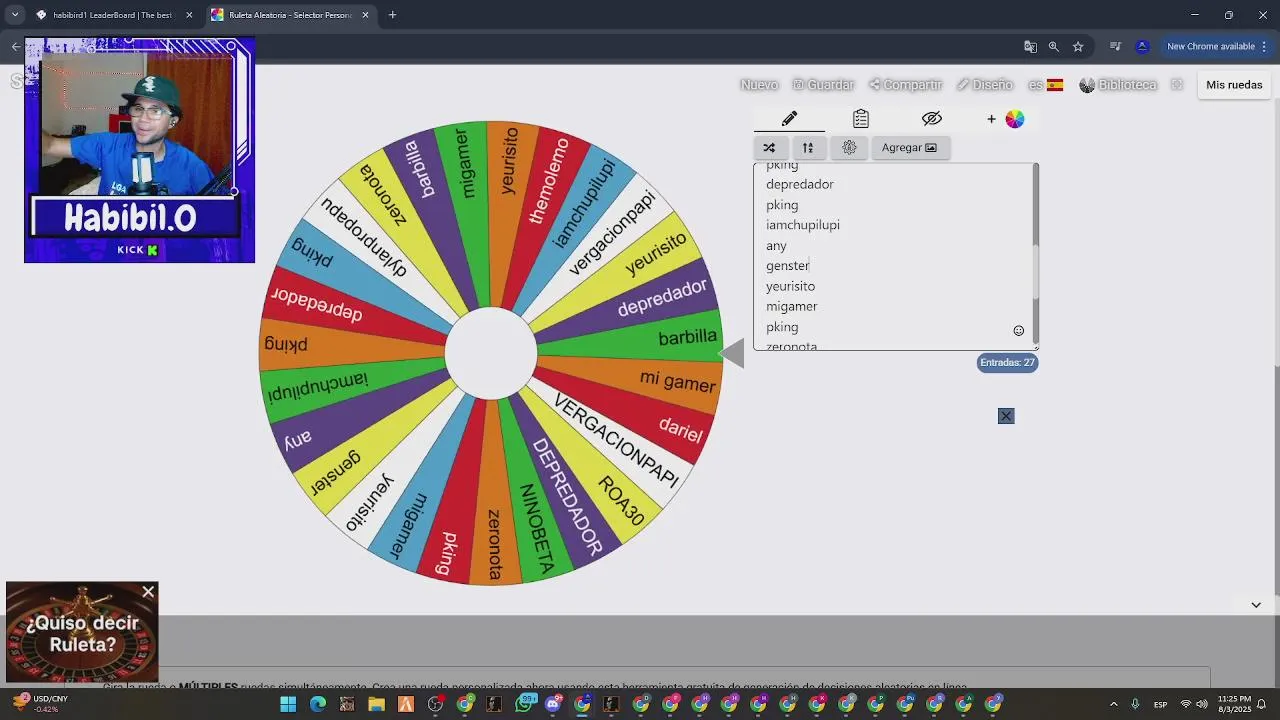Launch Microsoft Edge from the taskbar
The image size is (1280, 720).
coord(318,704)
